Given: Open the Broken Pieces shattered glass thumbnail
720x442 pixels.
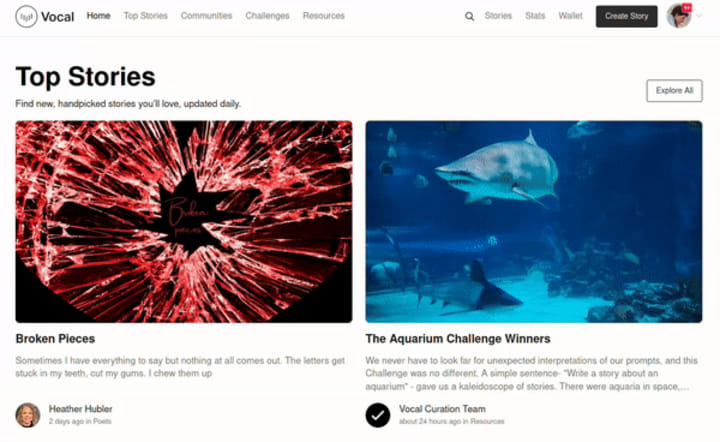Looking at the screenshot, I should 184,222.
